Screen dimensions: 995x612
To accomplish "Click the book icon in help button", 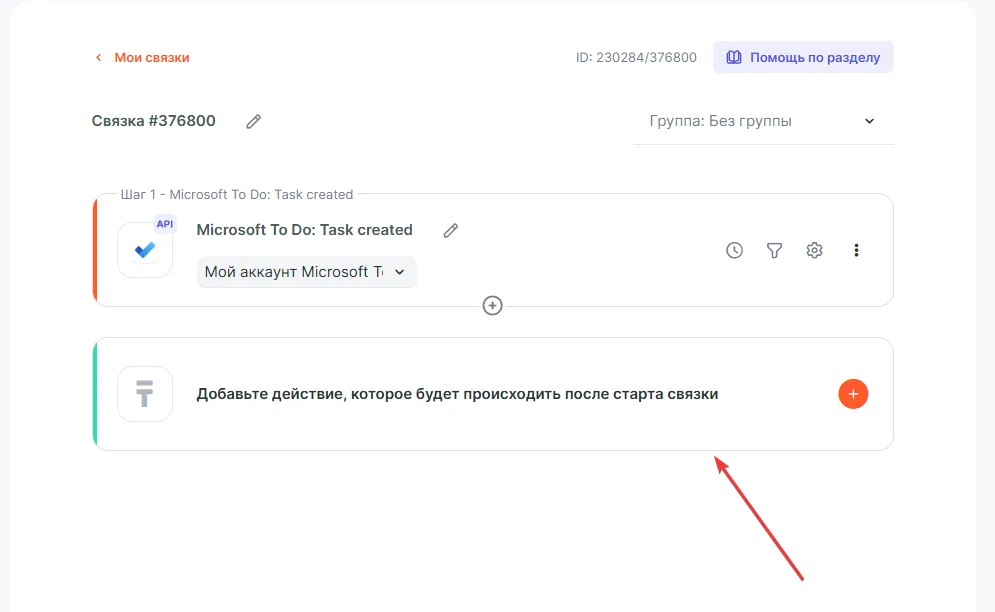I will tap(734, 57).
